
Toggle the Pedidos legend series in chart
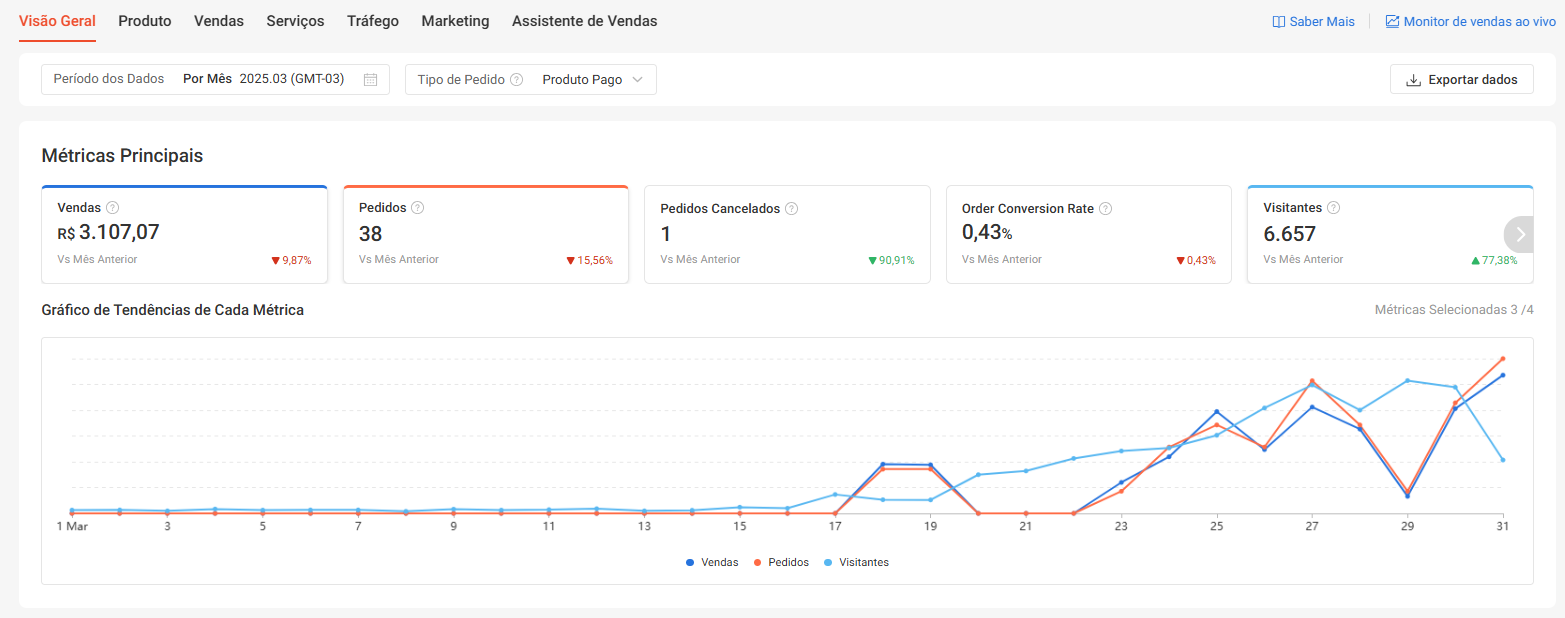[x=781, y=562]
